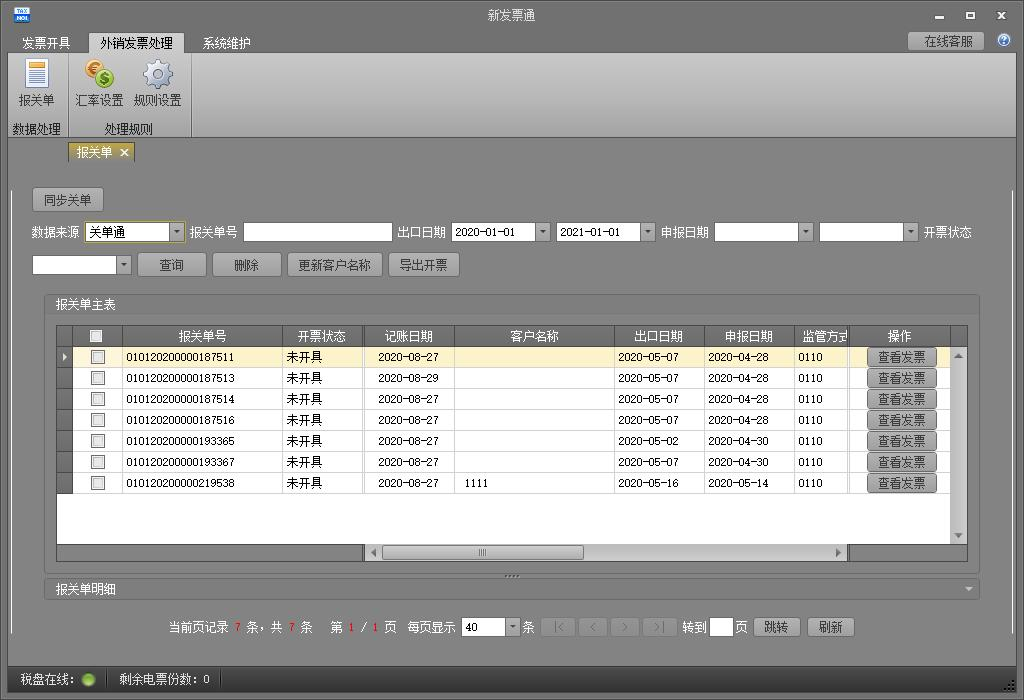Check the row for 010120200000193365
This screenshot has height=700, width=1024.
pyautogui.click(x=98, y=441)
